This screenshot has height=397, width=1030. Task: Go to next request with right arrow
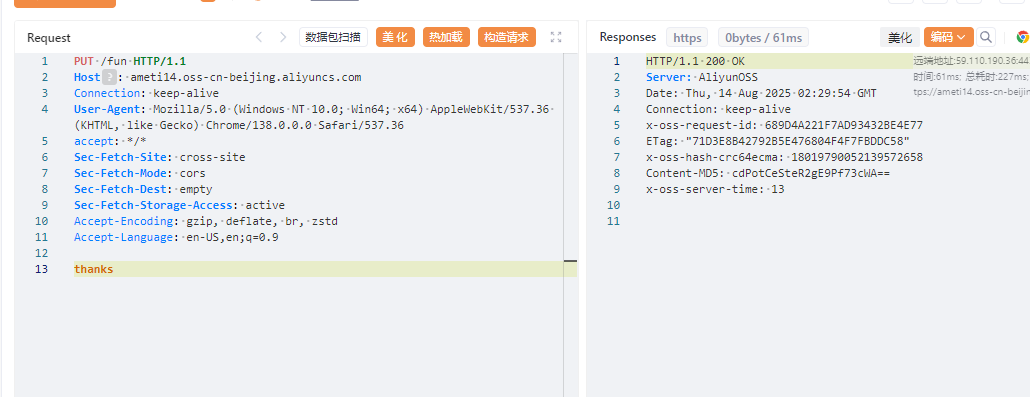tap(283, 37)
